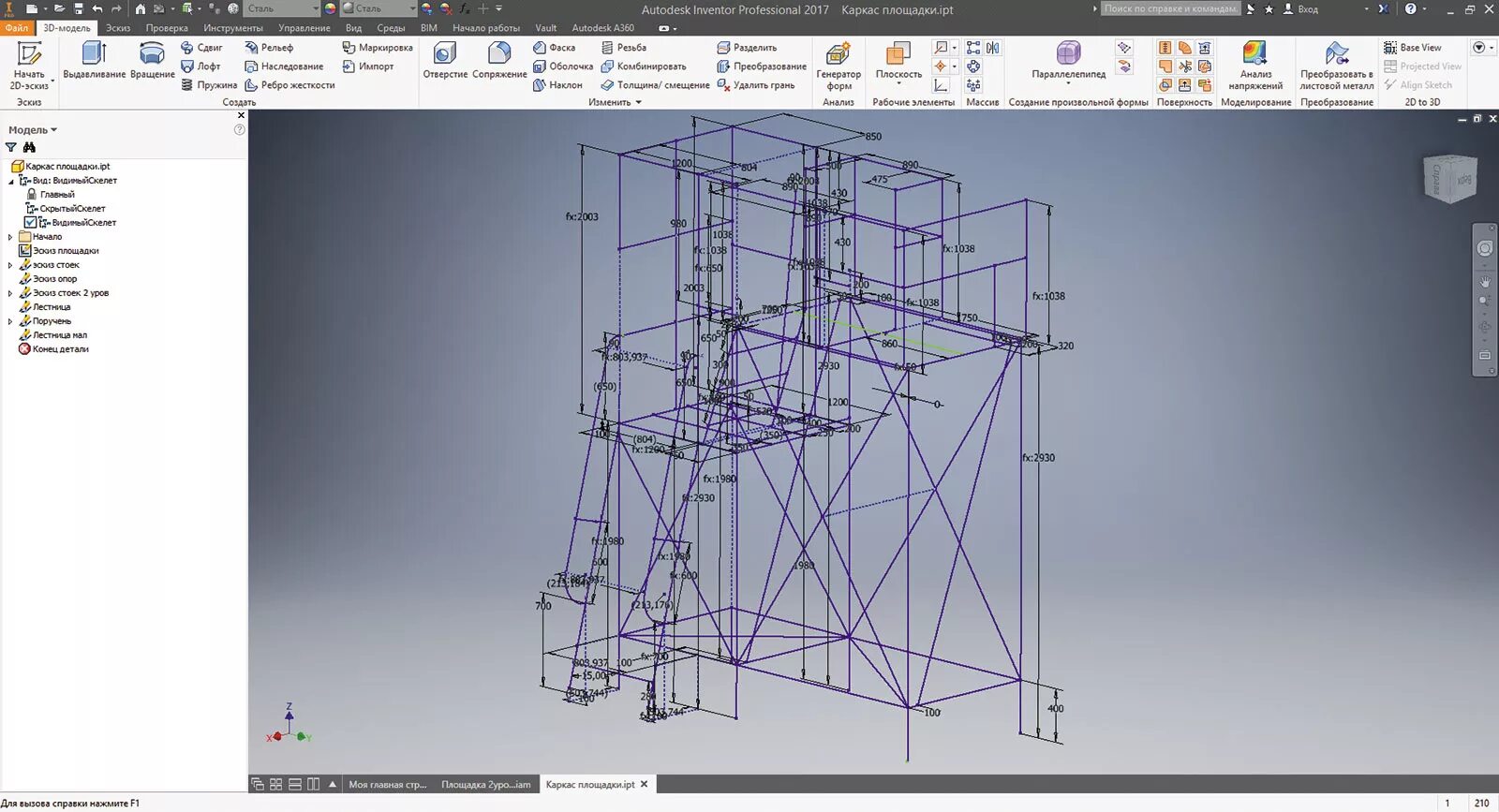Open the Модель browser dropdown

pos(33,130)
